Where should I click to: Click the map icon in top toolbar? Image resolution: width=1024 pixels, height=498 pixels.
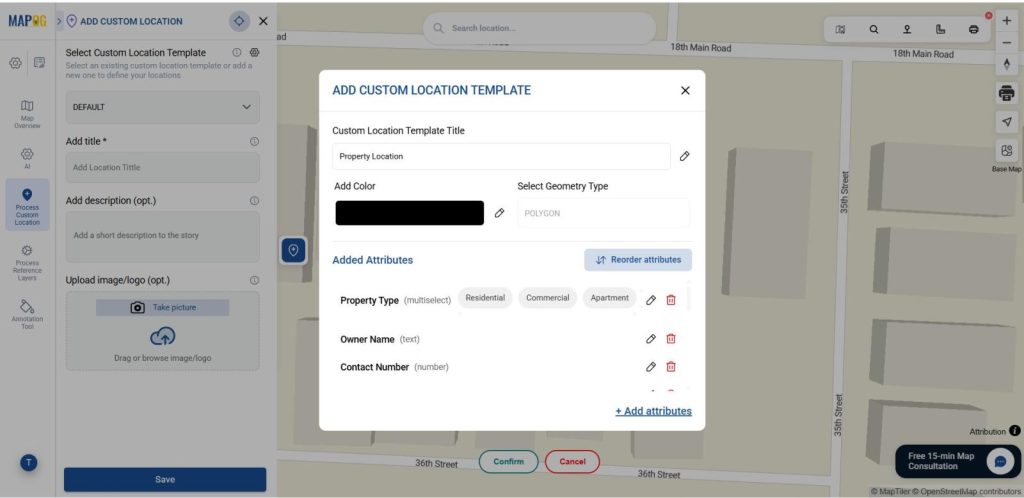click(840, 29)
